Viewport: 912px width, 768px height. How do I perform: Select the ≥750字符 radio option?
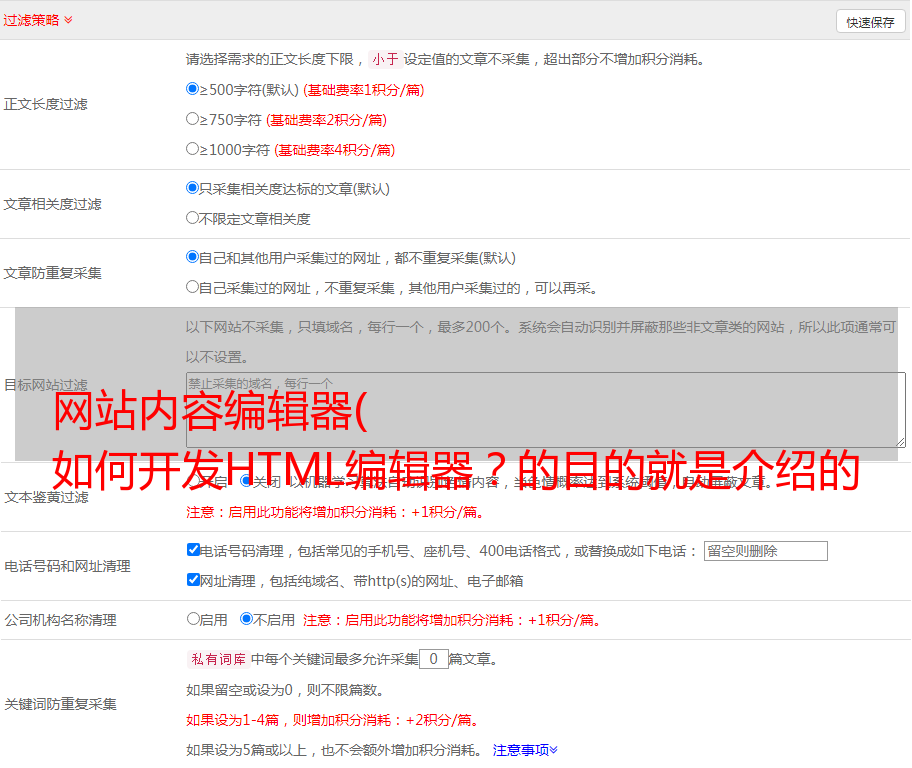point(193,119)
